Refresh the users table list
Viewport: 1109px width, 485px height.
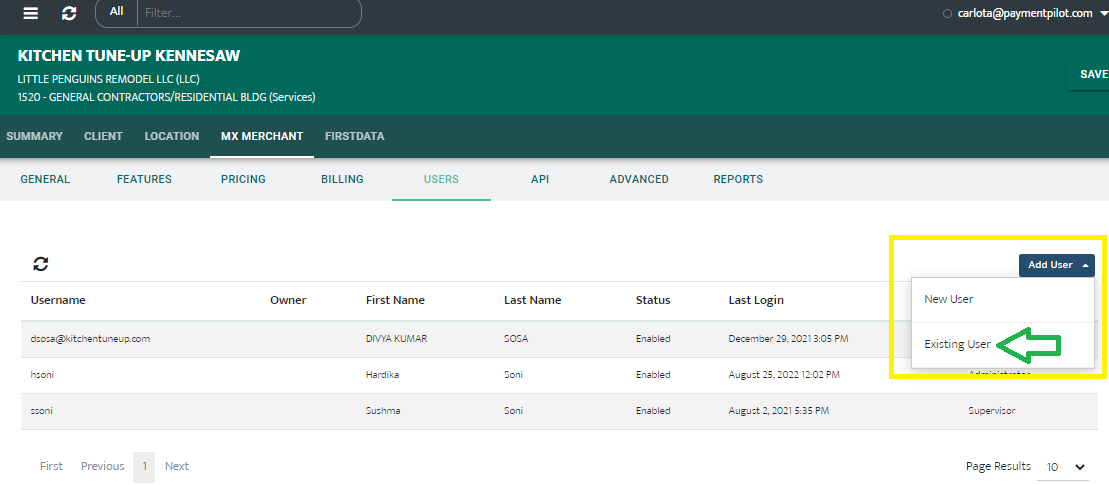pos(41,264)
